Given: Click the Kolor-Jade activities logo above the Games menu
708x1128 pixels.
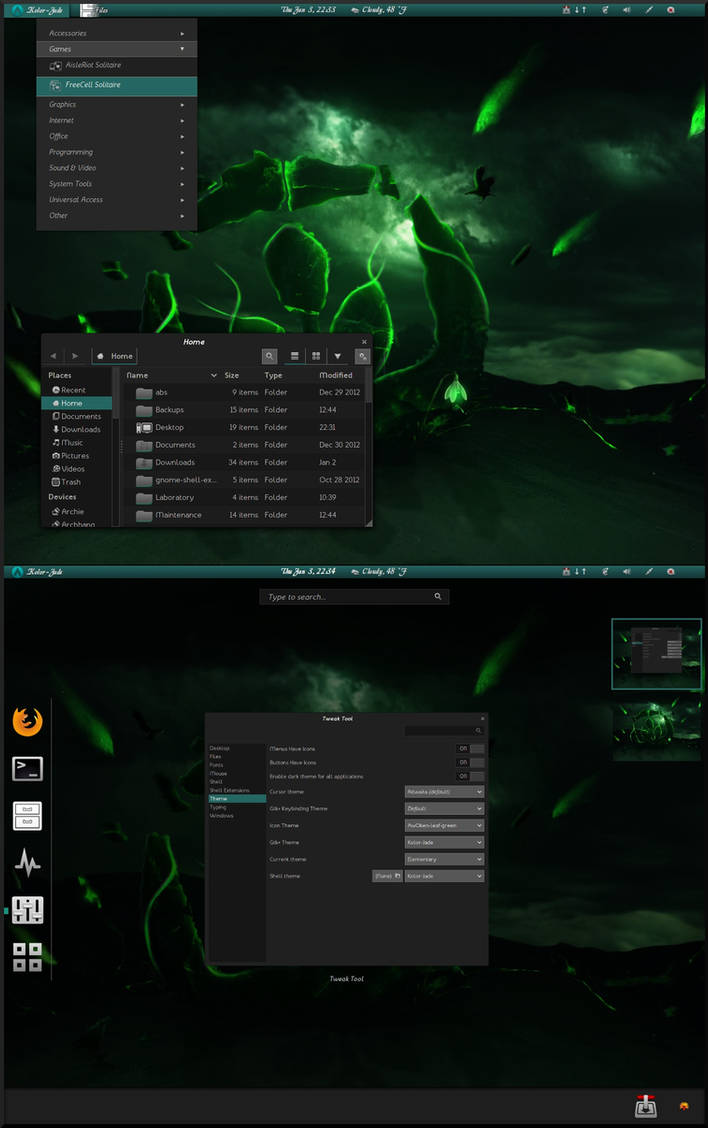Looking at the screenshot, I should click(17, 10).
